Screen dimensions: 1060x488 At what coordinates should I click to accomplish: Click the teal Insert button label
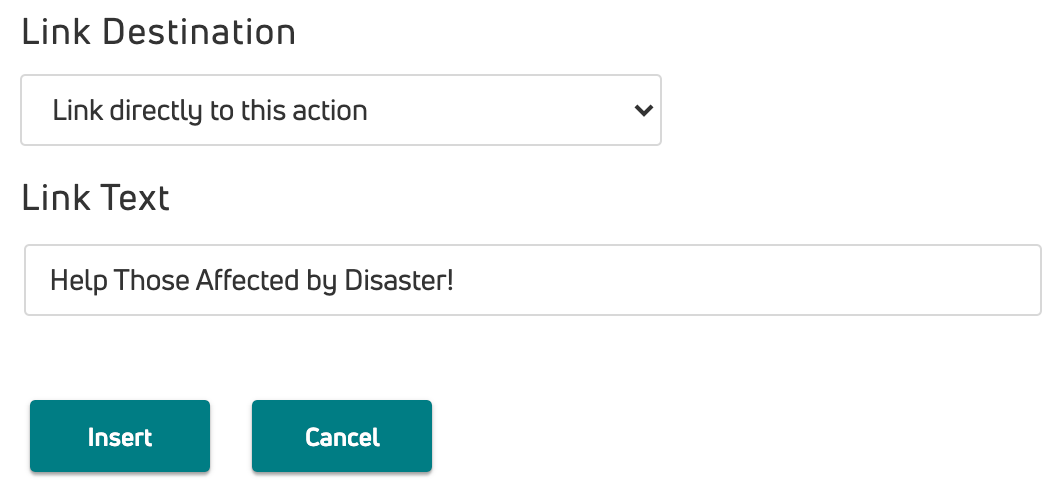(120, 437)
